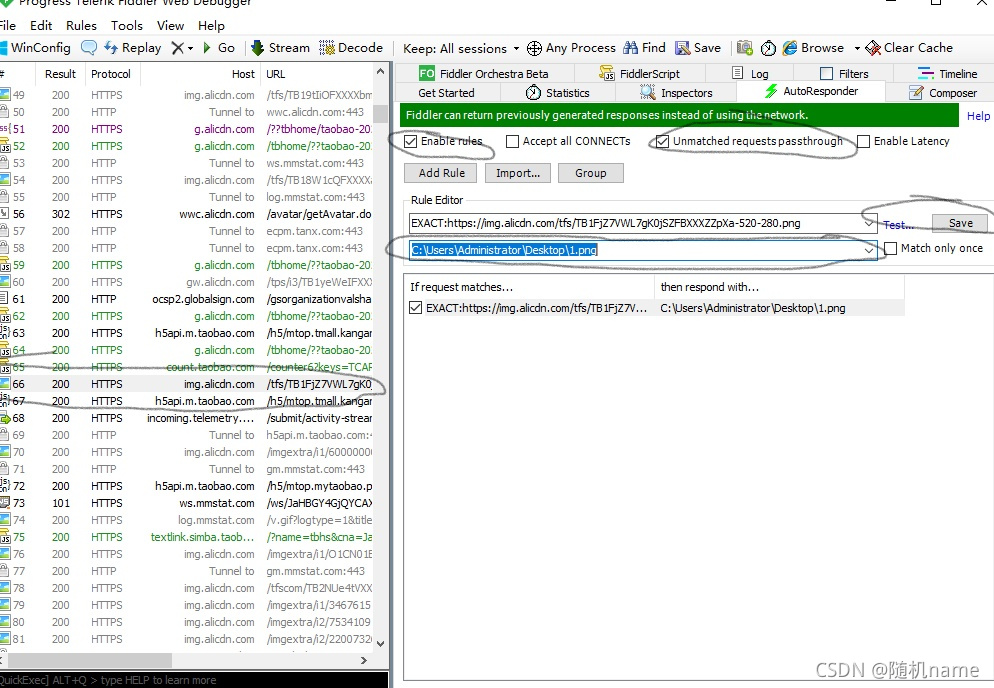Screen dimensions: 994x688
Task: Expand the Browse dropdown arrow
Action: 857,48
